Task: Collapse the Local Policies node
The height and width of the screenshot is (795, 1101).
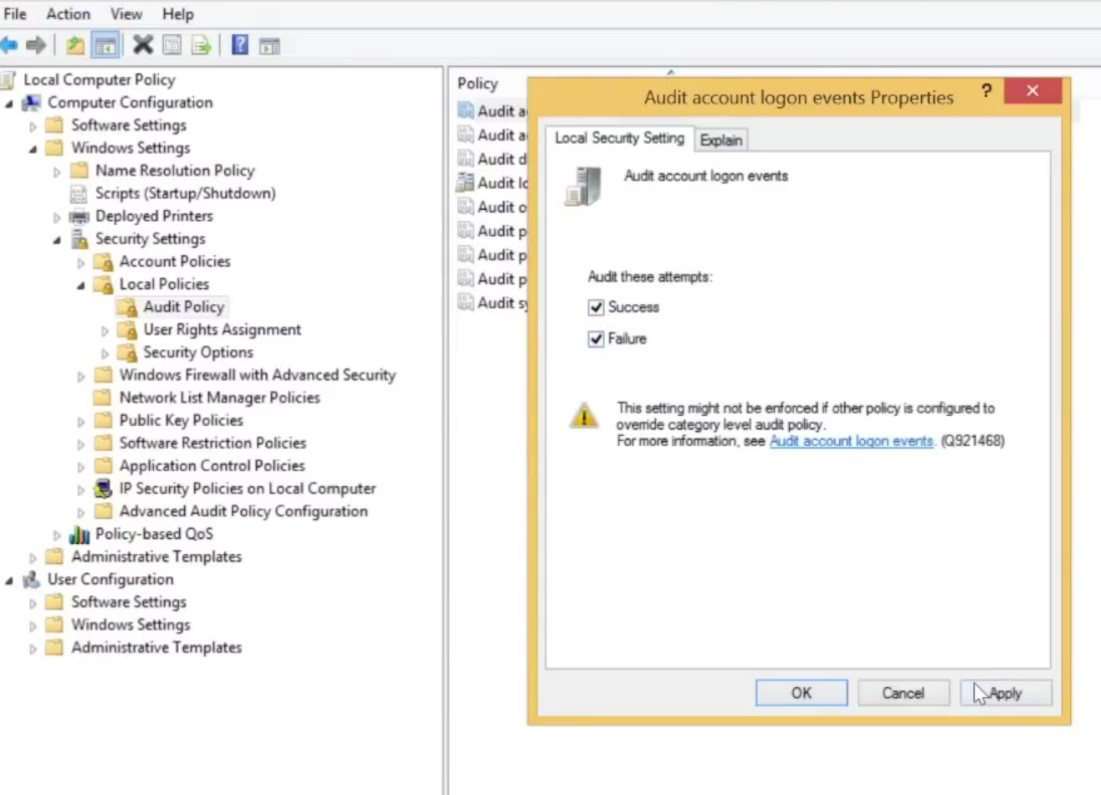Action: click(x=81, y=285)
